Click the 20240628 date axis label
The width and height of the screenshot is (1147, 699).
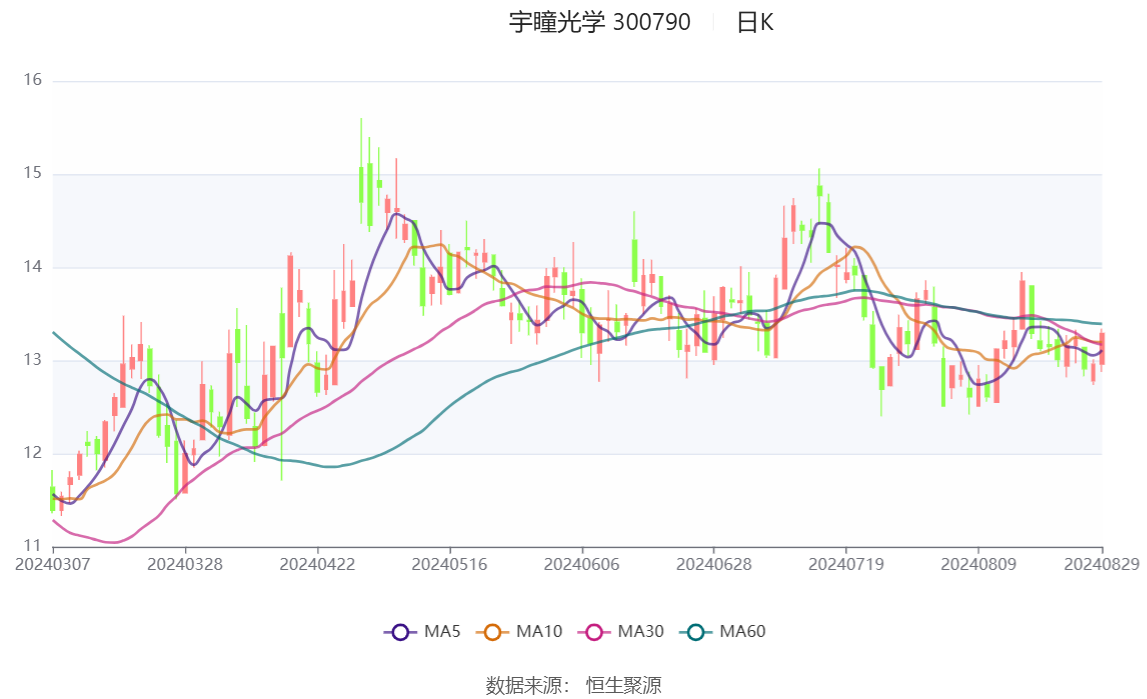pyautogui.click(x=714, y=565)
